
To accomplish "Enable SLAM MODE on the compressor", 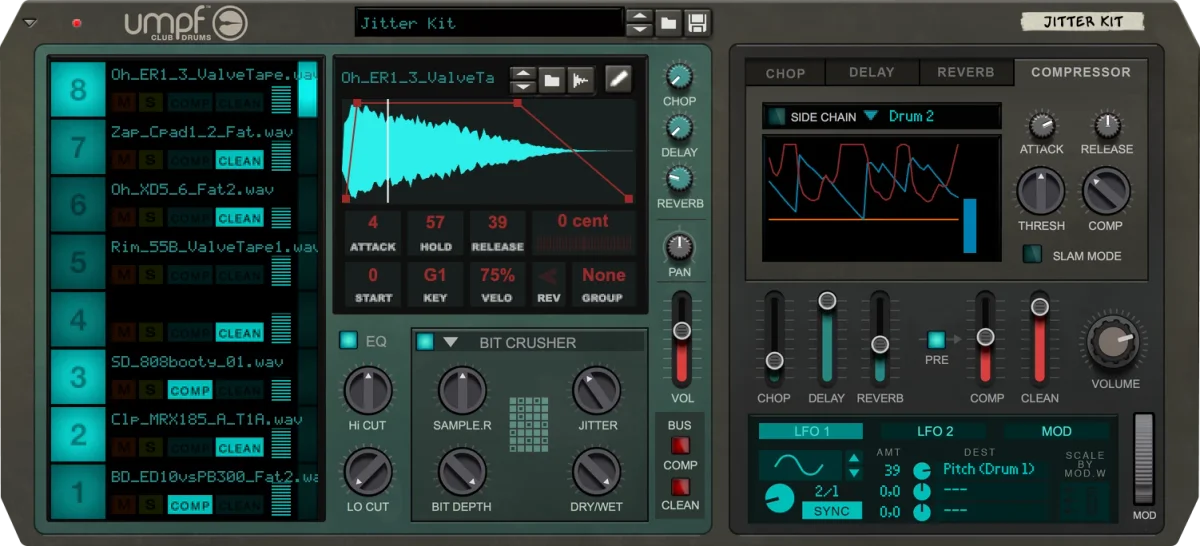I will point(1032,255).
